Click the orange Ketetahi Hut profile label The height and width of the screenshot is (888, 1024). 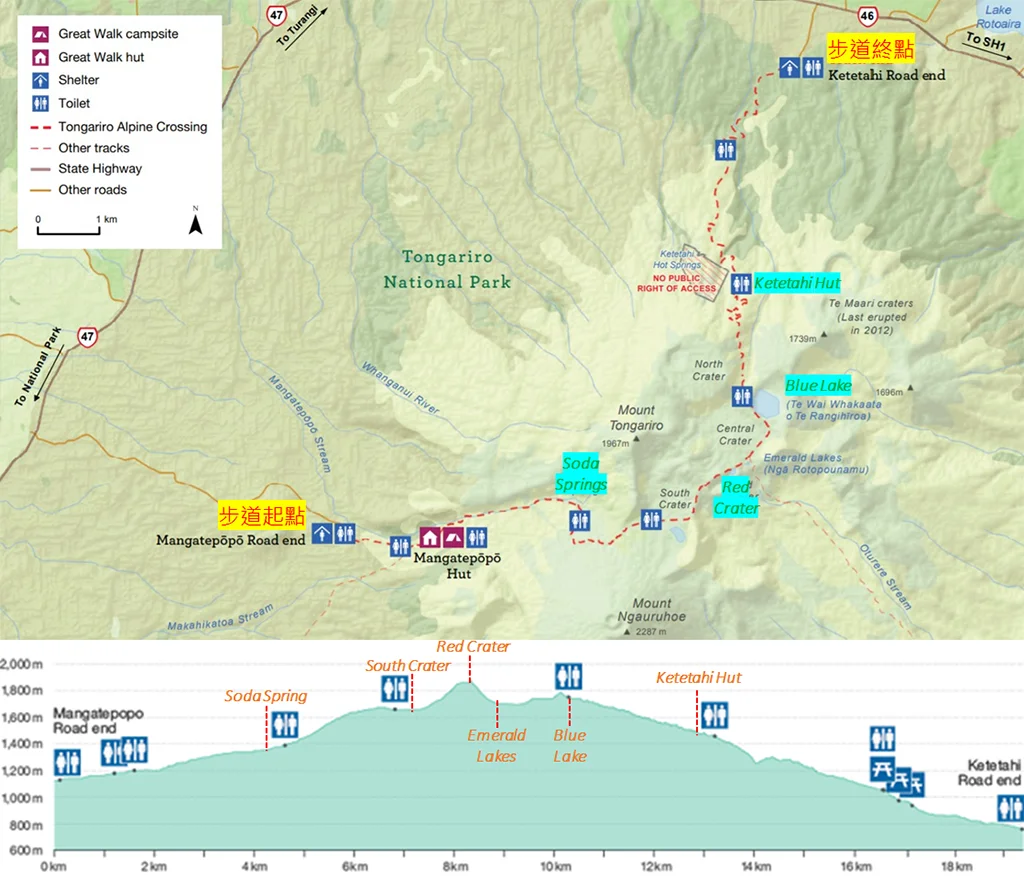coord(699,678)
